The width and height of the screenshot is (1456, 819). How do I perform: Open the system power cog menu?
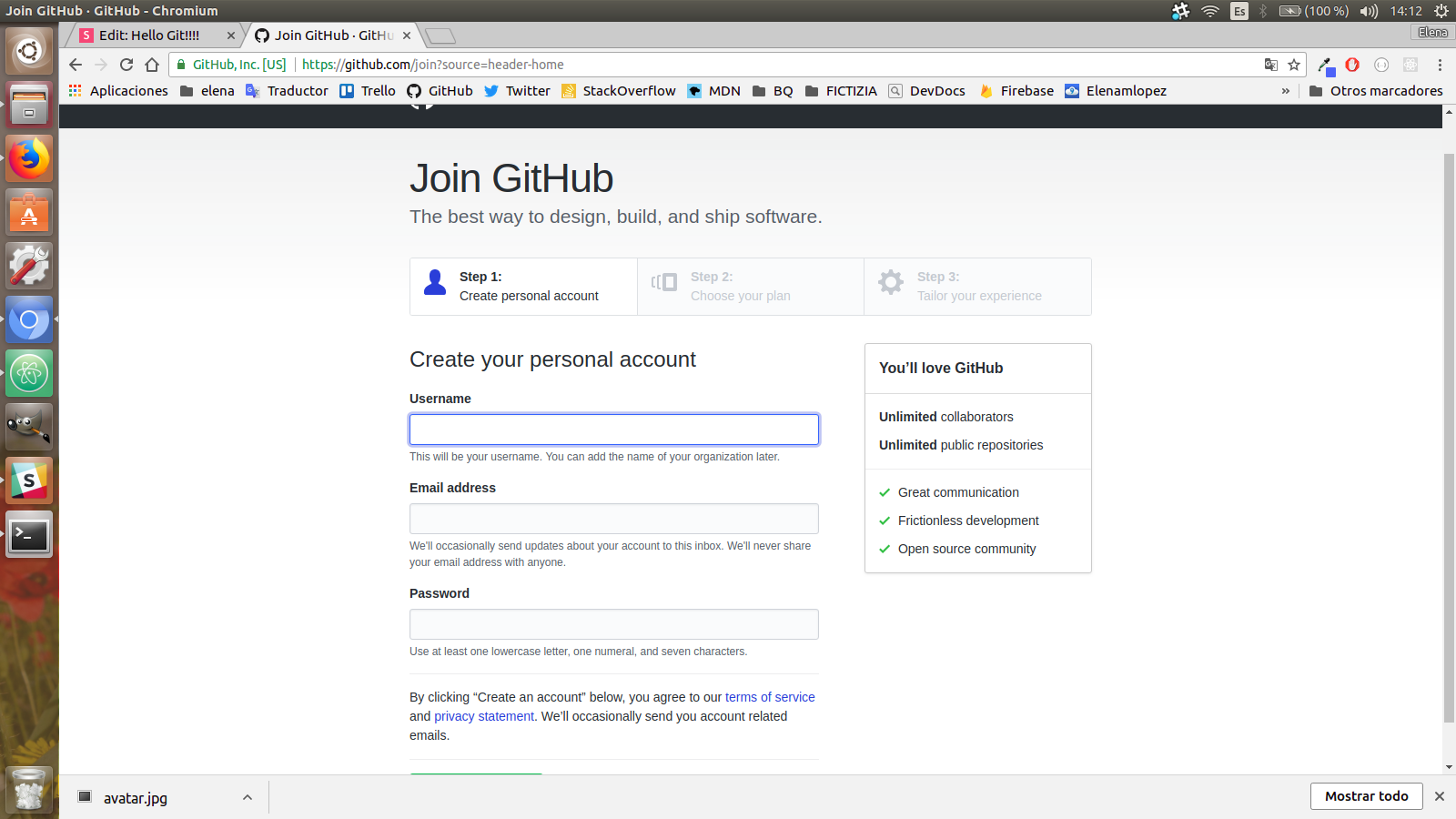[x=1441, y=11]
